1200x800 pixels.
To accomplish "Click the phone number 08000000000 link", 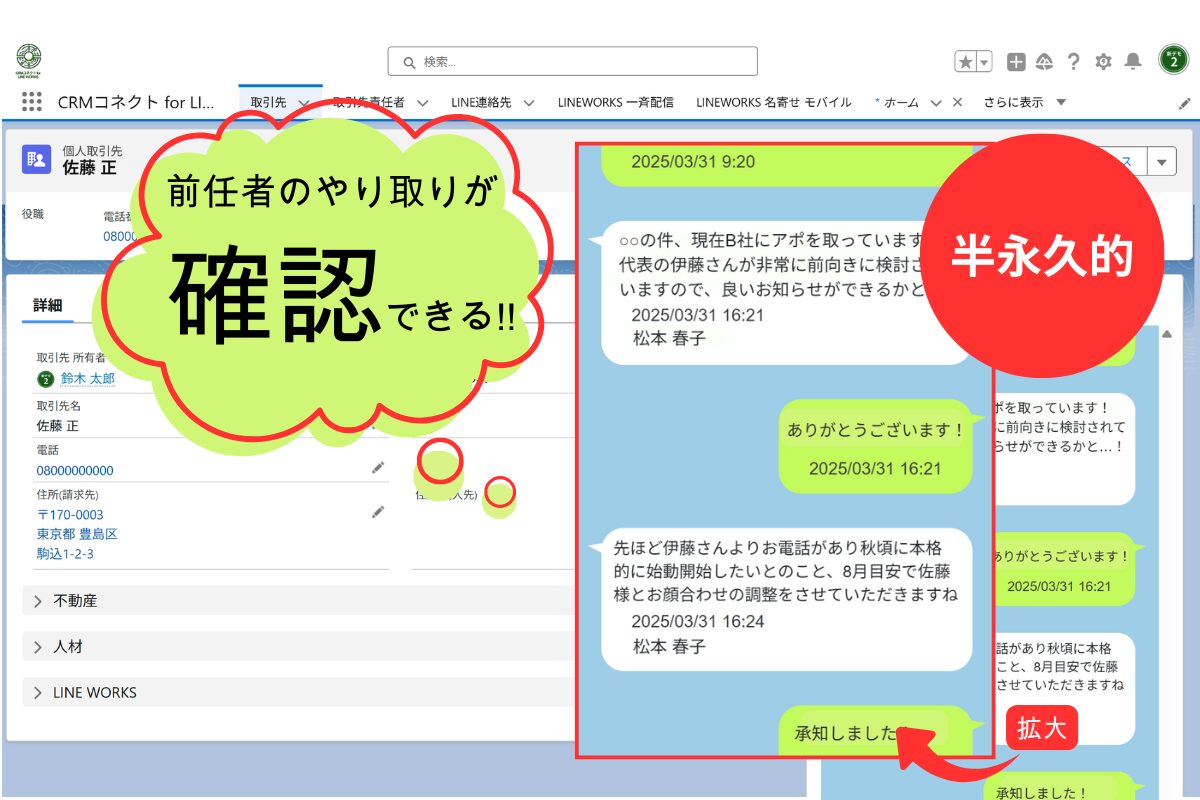I will (75, 470).
